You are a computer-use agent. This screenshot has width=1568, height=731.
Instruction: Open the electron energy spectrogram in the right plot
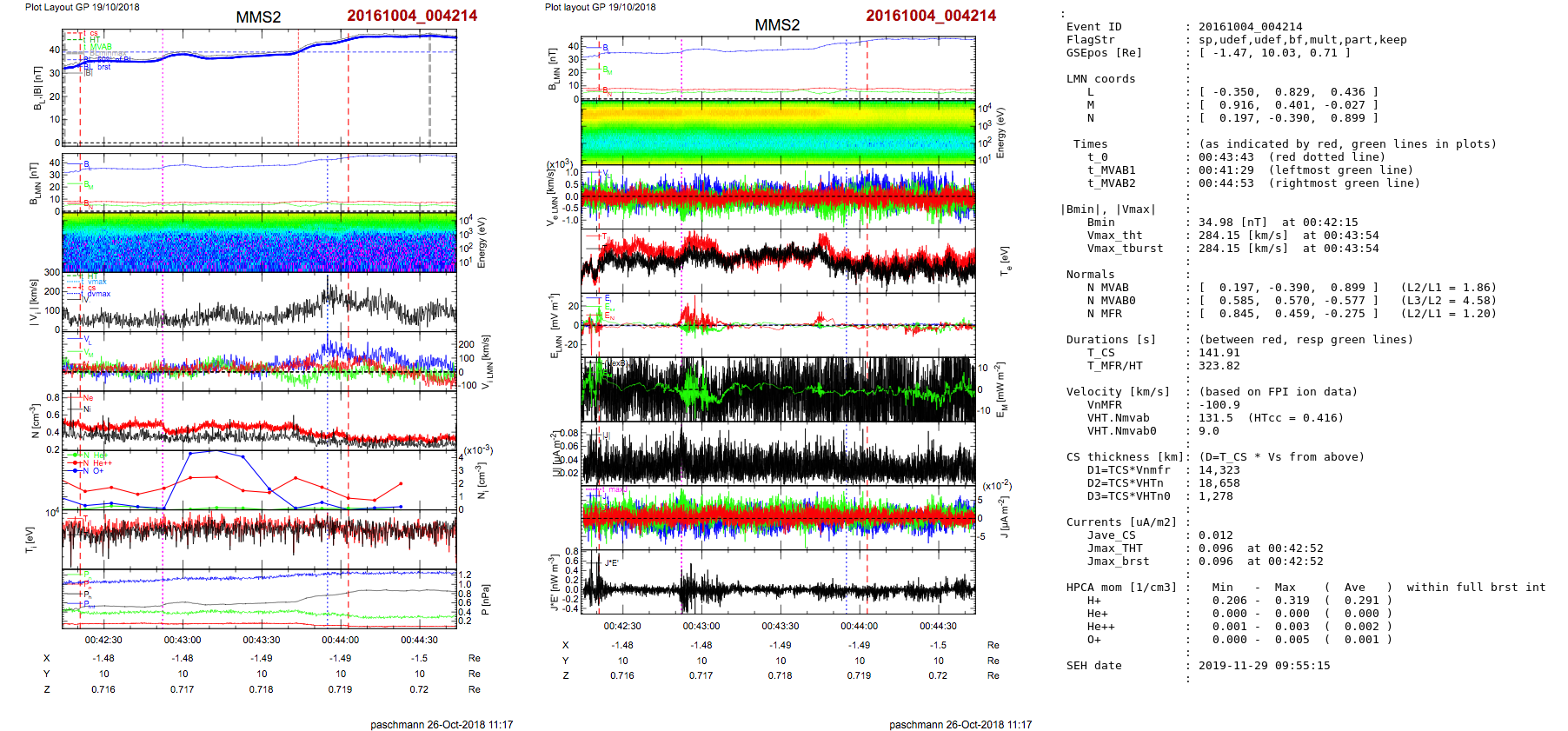pos(778,132)
